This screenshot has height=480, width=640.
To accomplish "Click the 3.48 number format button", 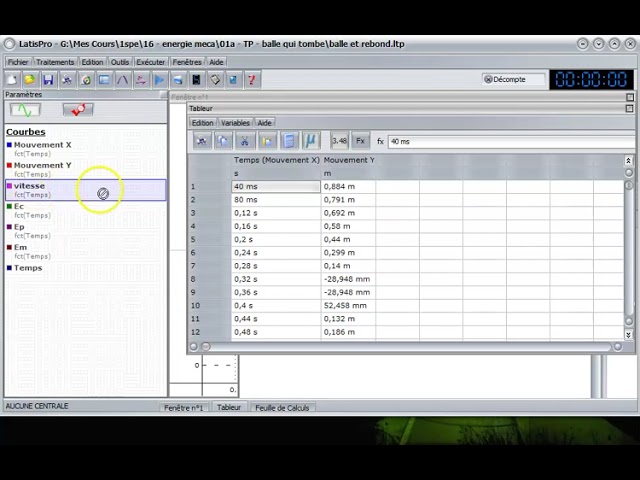I will point(339,141).
